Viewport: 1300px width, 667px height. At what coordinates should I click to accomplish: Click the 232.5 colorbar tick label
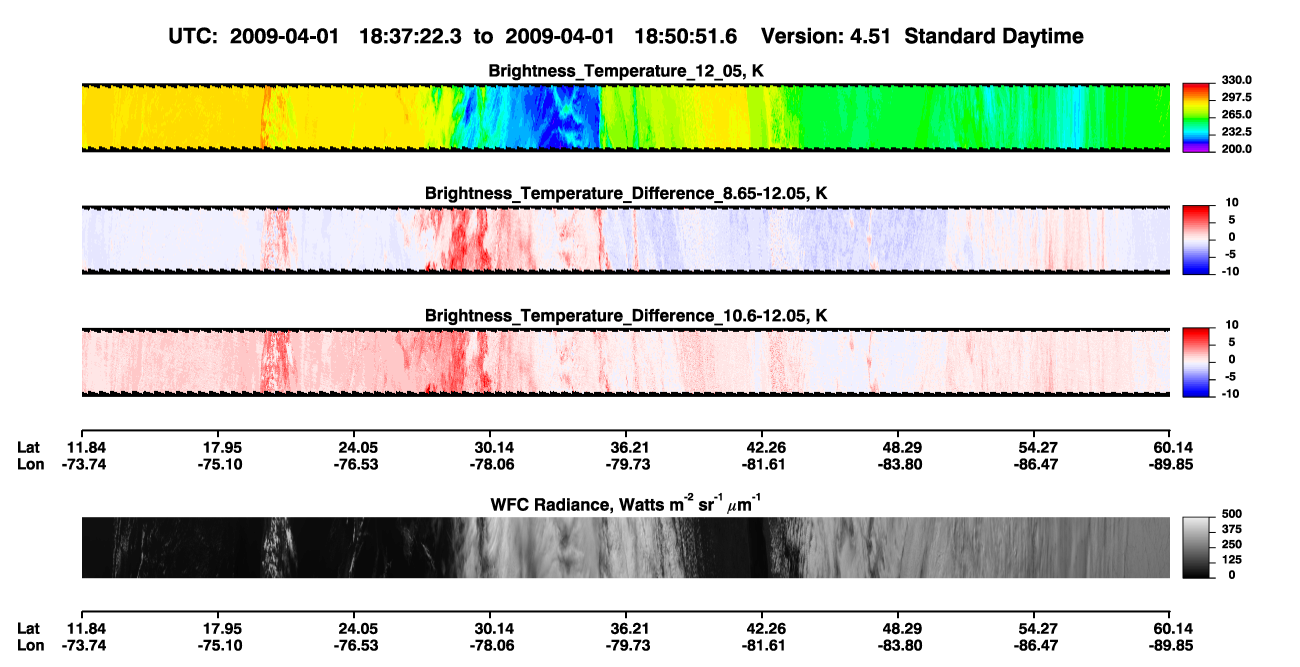pyautogui.click(x=1236, y=132)
